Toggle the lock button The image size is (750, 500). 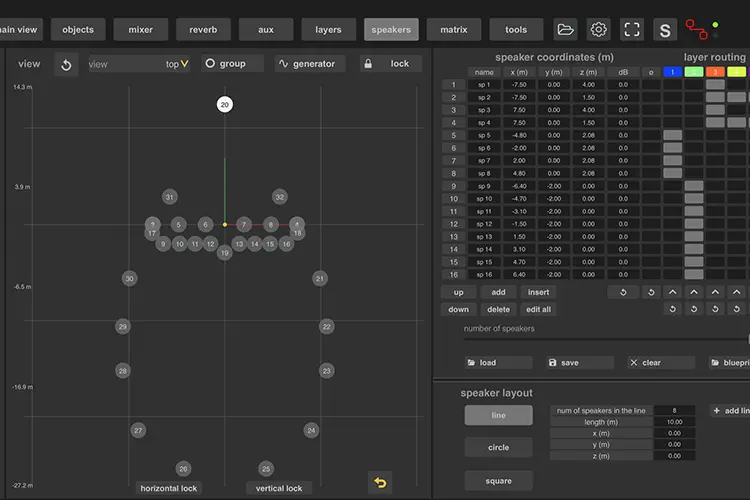pyautogui.click(x=391, y=64)
